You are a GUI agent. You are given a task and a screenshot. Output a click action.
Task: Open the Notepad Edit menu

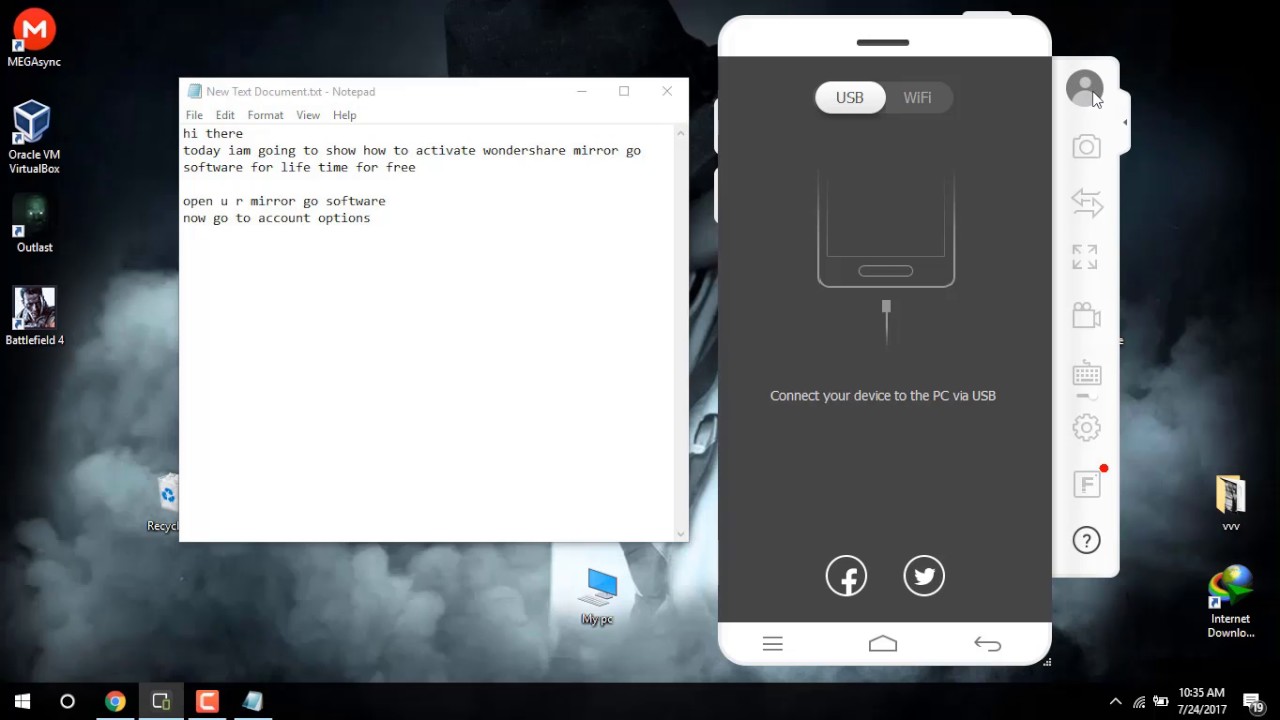[x=225, y=115]
